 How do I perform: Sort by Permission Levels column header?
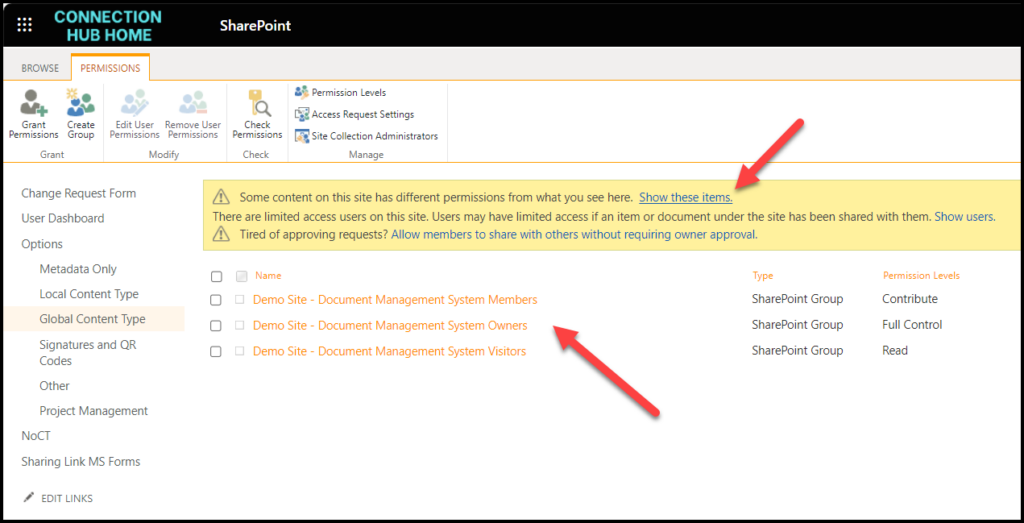click(921, 276)
